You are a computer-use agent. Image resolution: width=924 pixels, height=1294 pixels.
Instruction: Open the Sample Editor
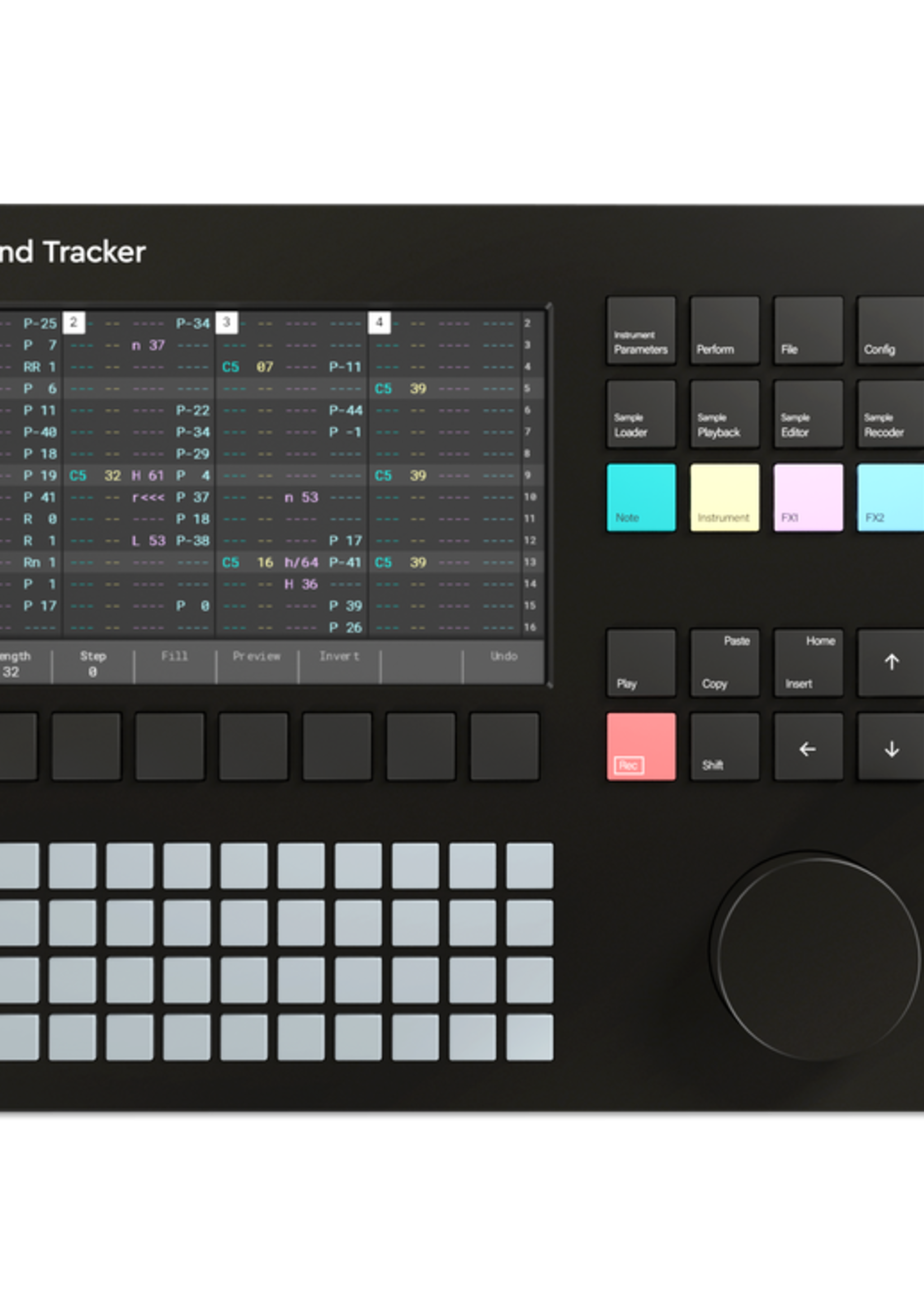pos(808,415)
